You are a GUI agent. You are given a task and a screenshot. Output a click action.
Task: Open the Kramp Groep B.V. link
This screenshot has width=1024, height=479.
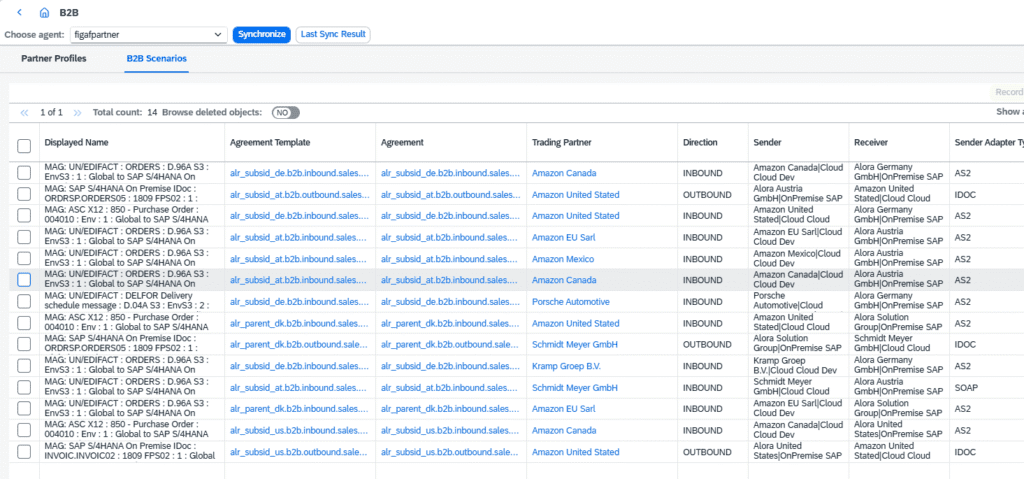click(x=566, y=366)
